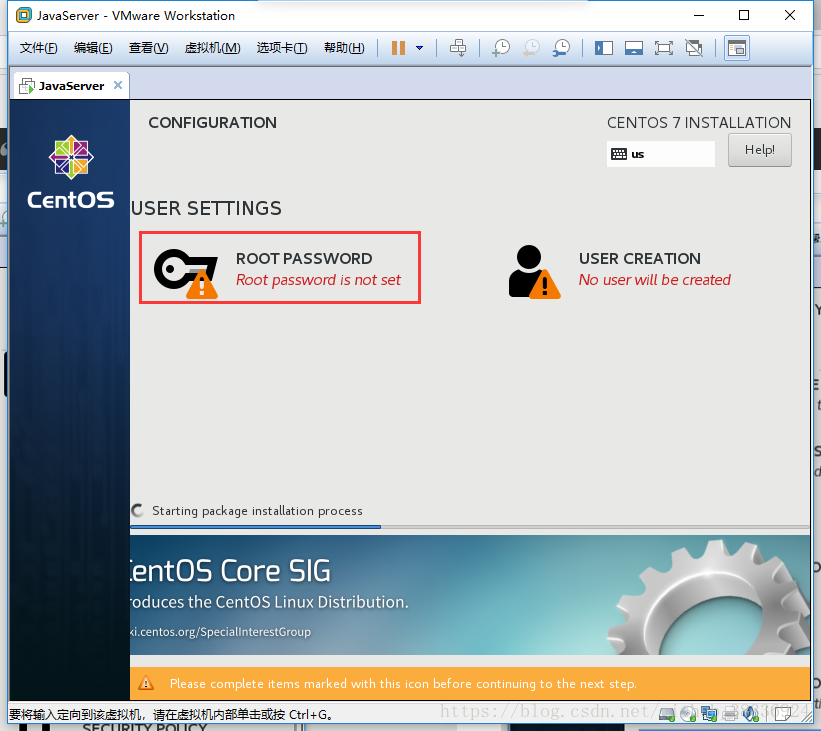Close the JavaServer tab
Screen dimensions: 821x731
pyautogui.click(x=118, y=85)
